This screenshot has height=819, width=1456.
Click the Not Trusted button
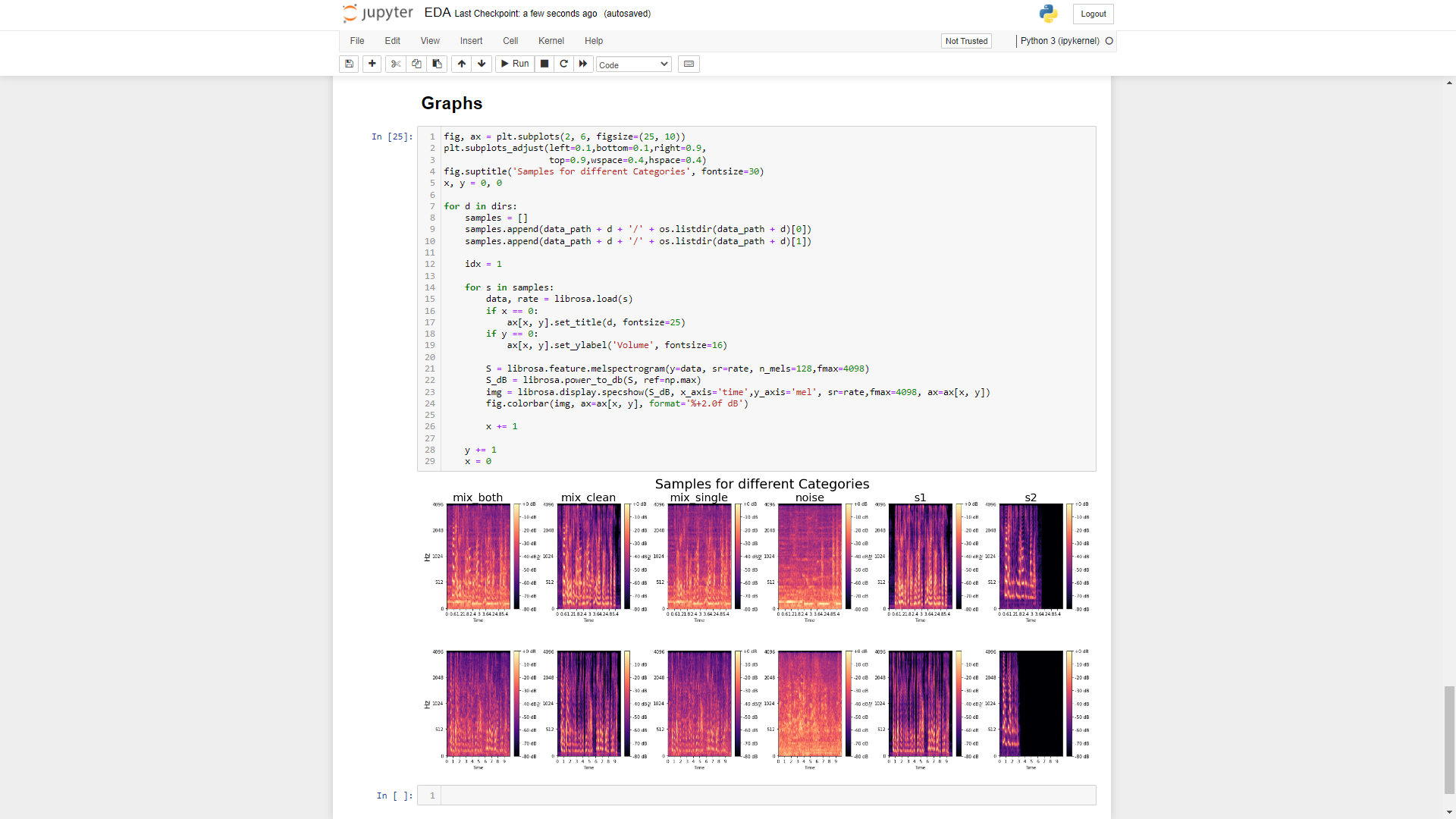(966, 41)
